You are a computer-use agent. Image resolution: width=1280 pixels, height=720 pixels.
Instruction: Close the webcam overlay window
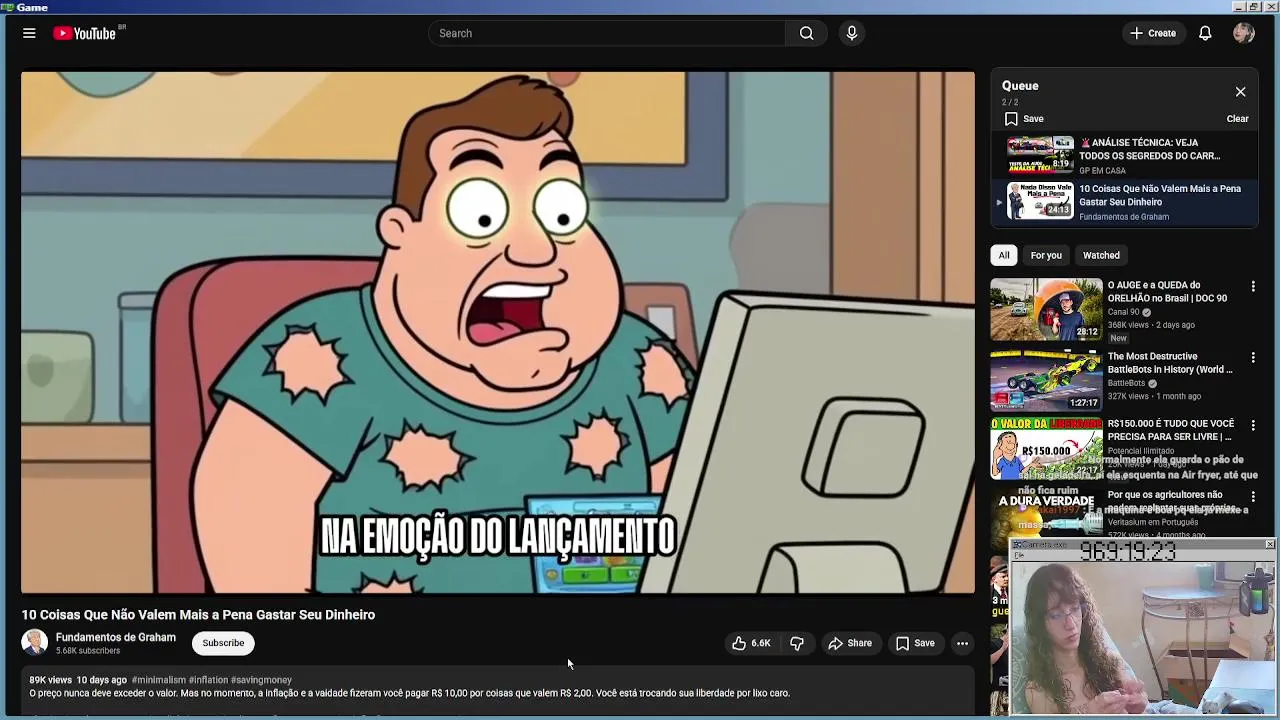click(1269, 544)
